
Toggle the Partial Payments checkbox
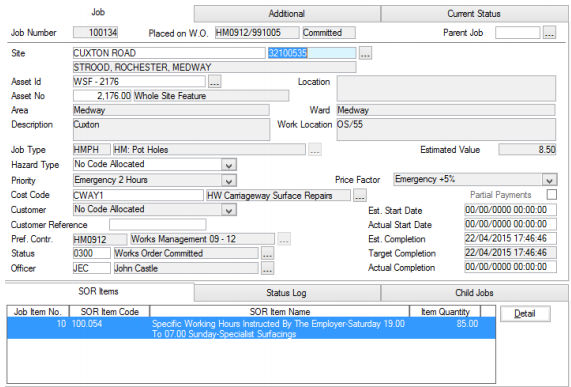[x=552, y=194]
